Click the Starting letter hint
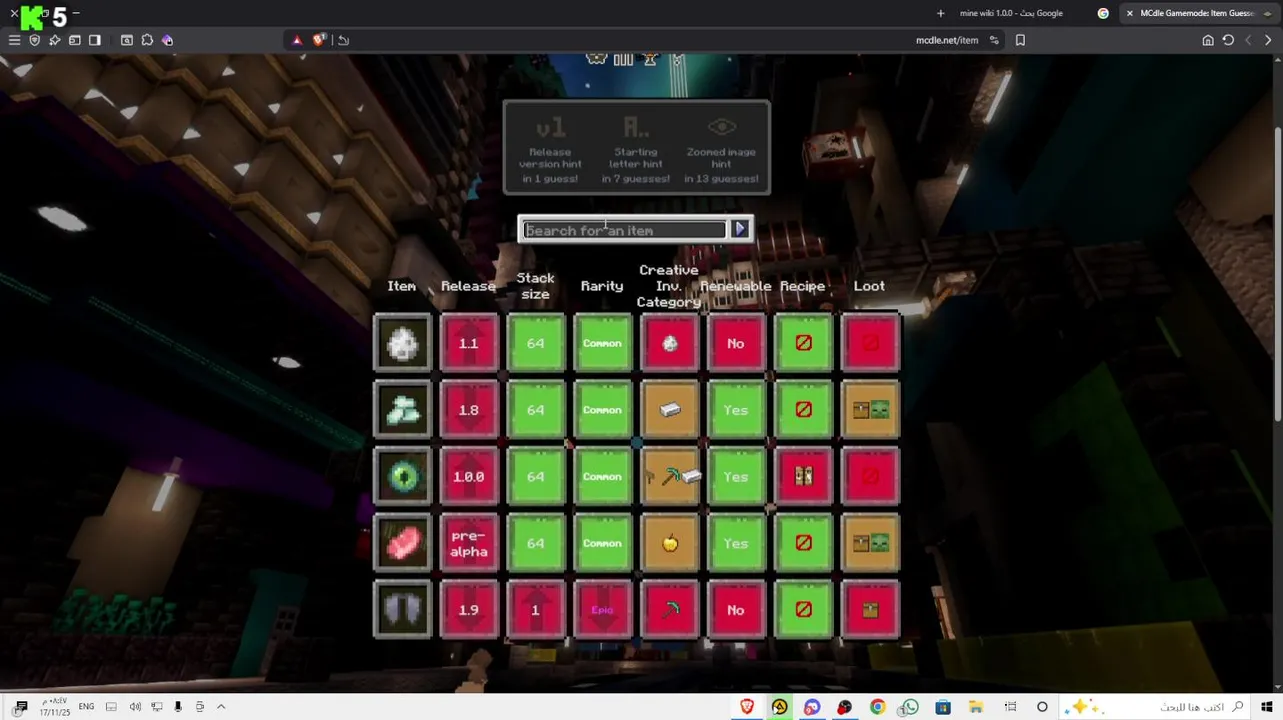This screenshot has height=720, width=1283. 636,152
